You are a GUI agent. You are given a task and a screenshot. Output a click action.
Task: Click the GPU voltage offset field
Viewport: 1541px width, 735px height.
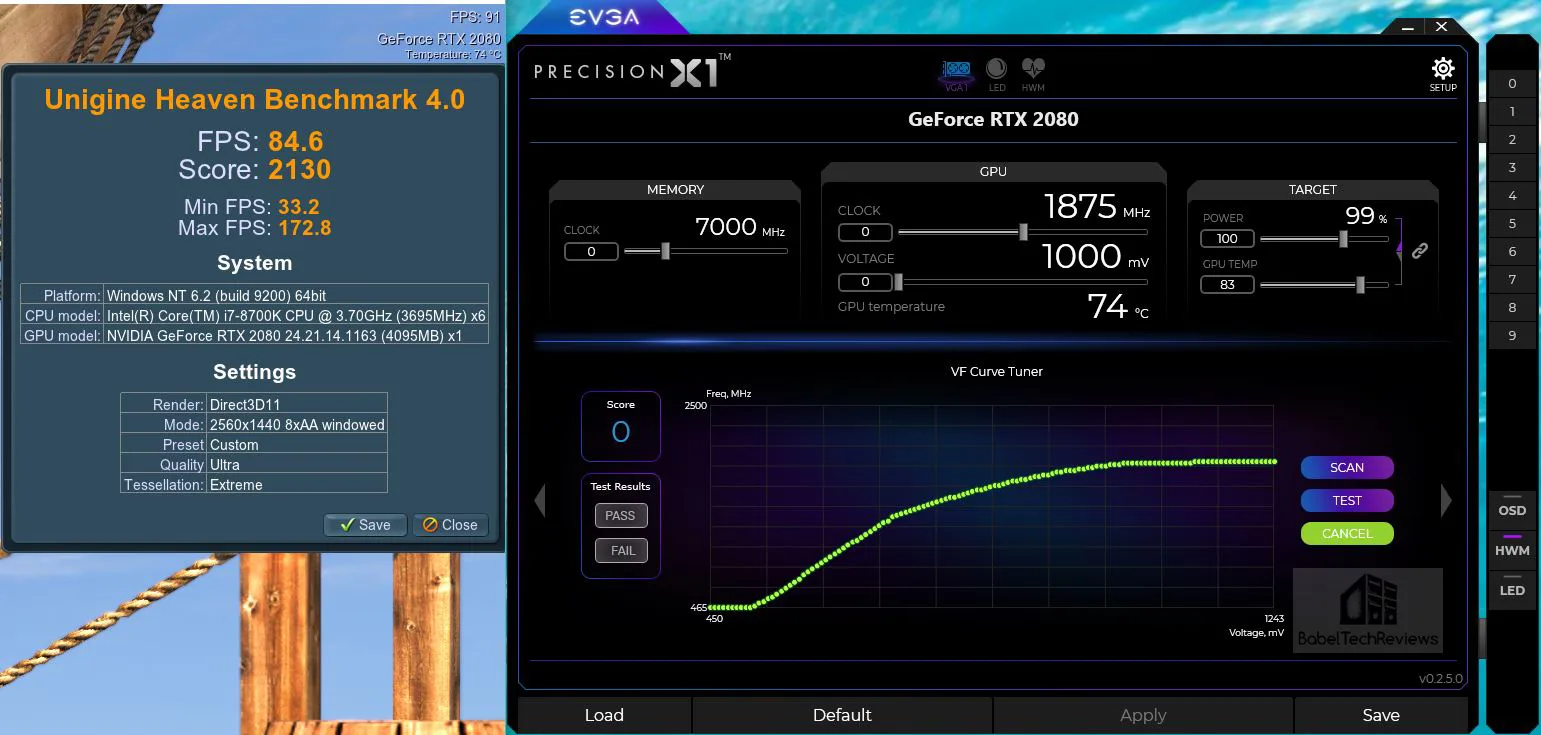[865, 282]
